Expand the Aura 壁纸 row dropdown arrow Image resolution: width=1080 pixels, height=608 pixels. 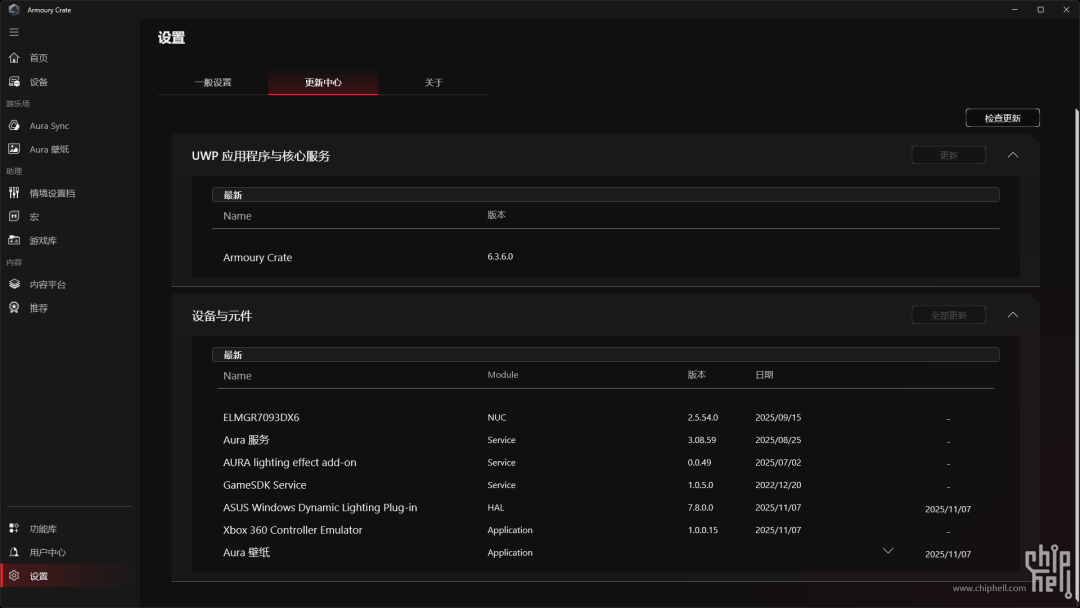(x=888, y=551)
